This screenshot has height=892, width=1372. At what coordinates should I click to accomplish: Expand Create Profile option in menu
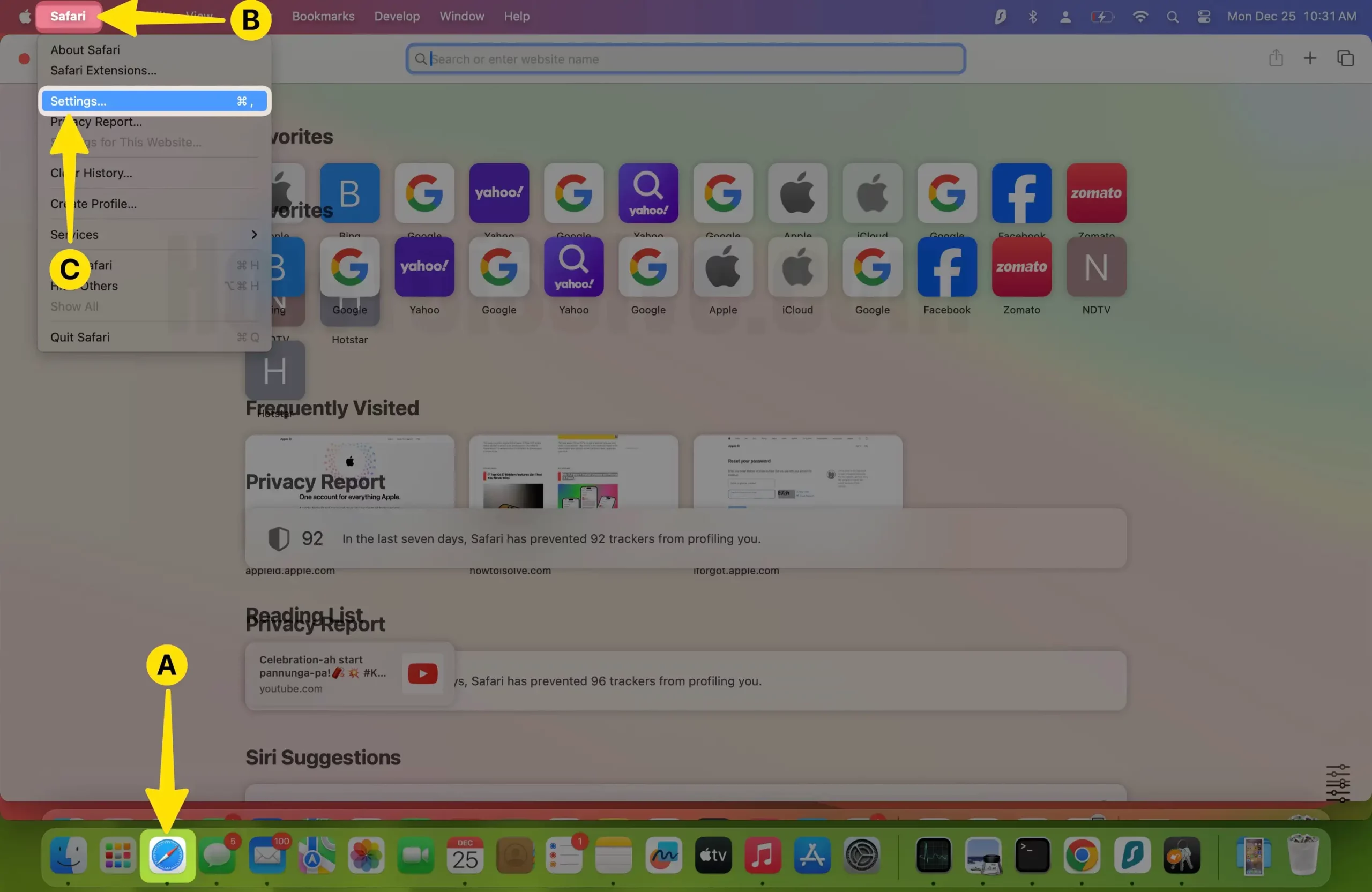93,203
